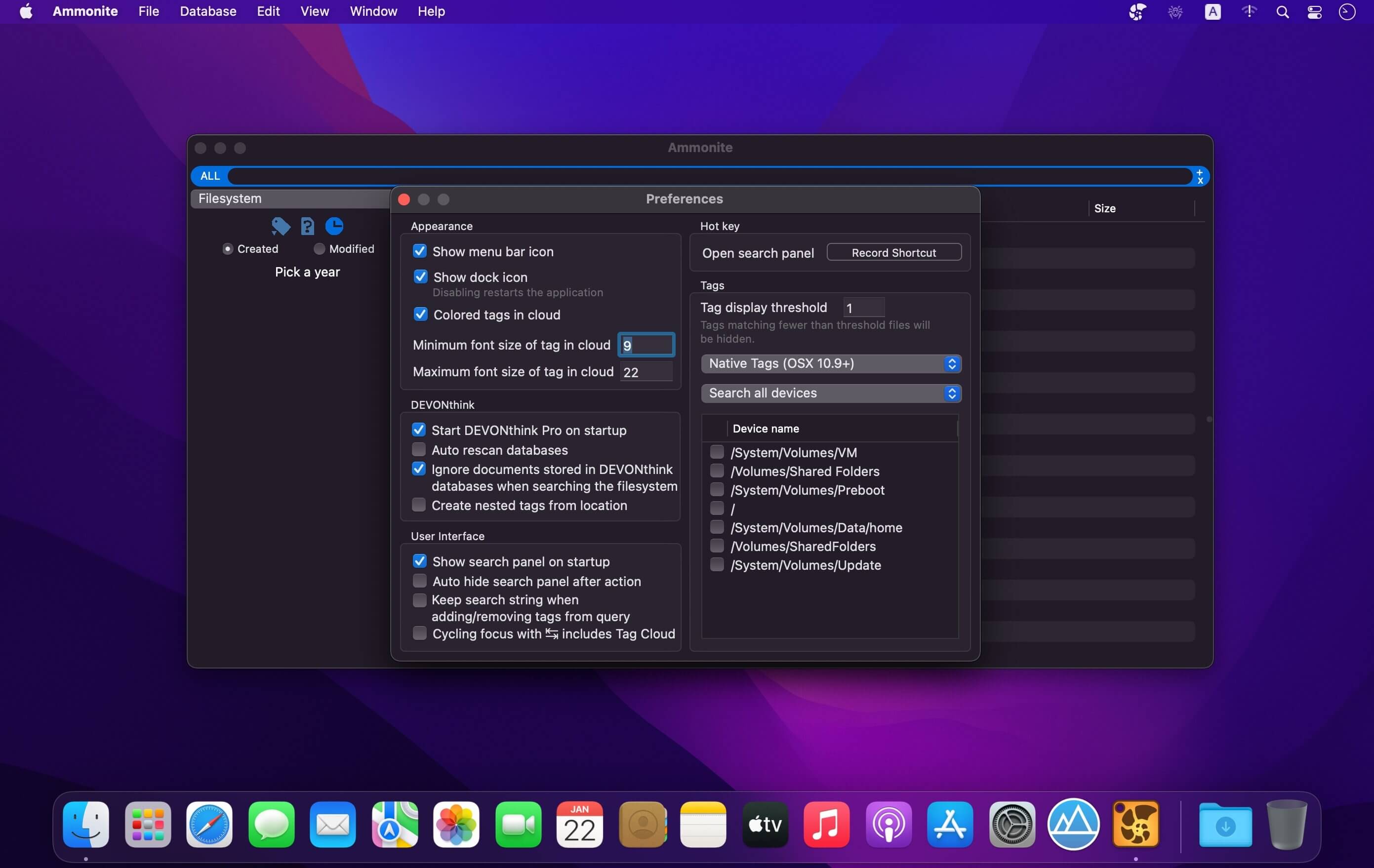Image resolution: width=1374 pixels, height=868 pixels.
Task: Open Contacts from the dock
Action: click(642, 825)
